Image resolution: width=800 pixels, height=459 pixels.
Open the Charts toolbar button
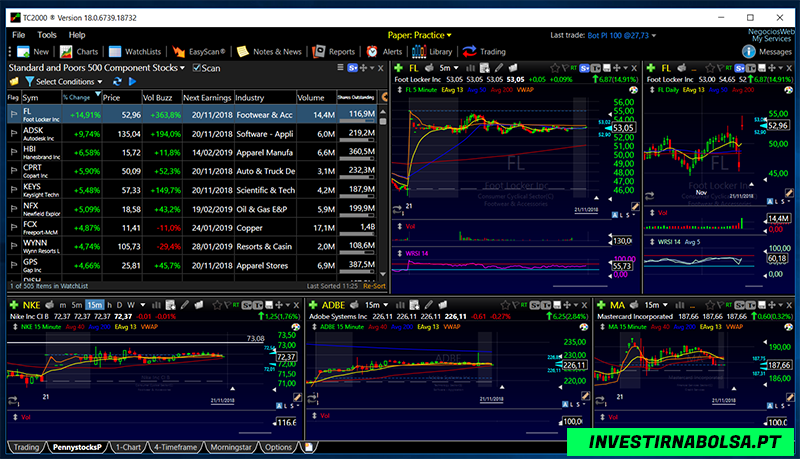[x=79, y=52]
